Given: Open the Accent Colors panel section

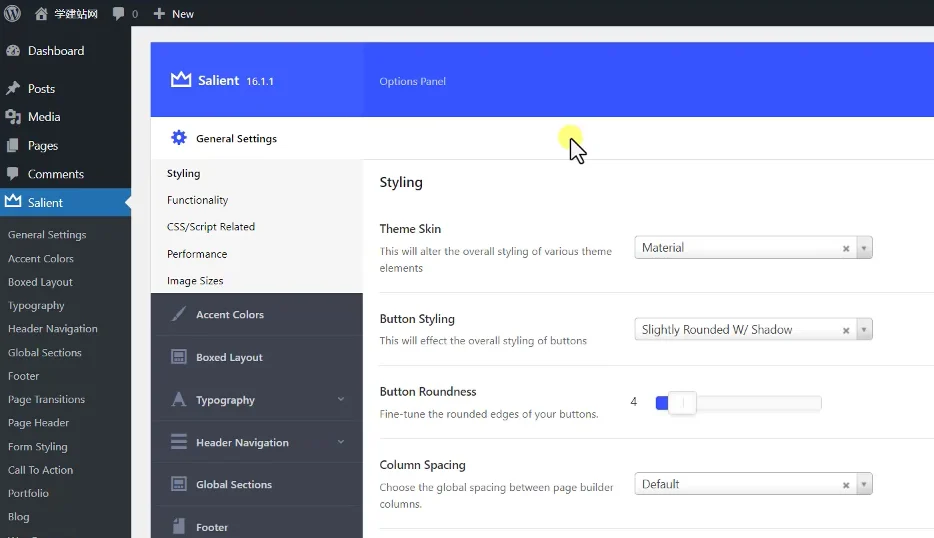Looking at the screenshot, I should (257, 314).
